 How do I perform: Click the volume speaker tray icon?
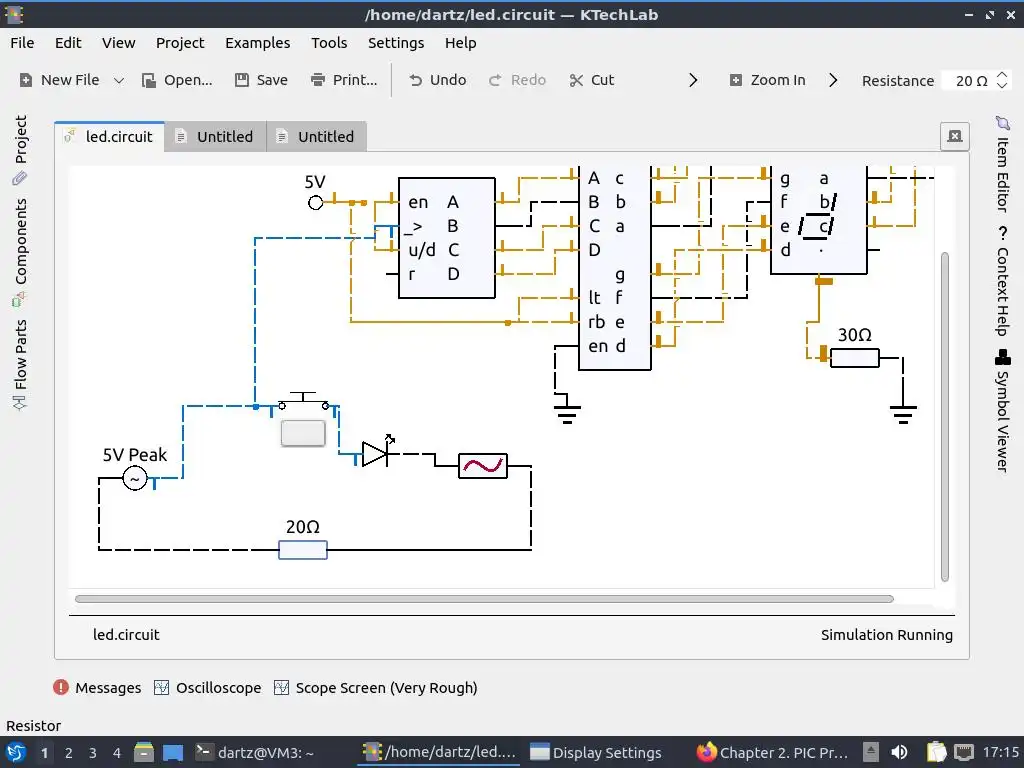899,752
